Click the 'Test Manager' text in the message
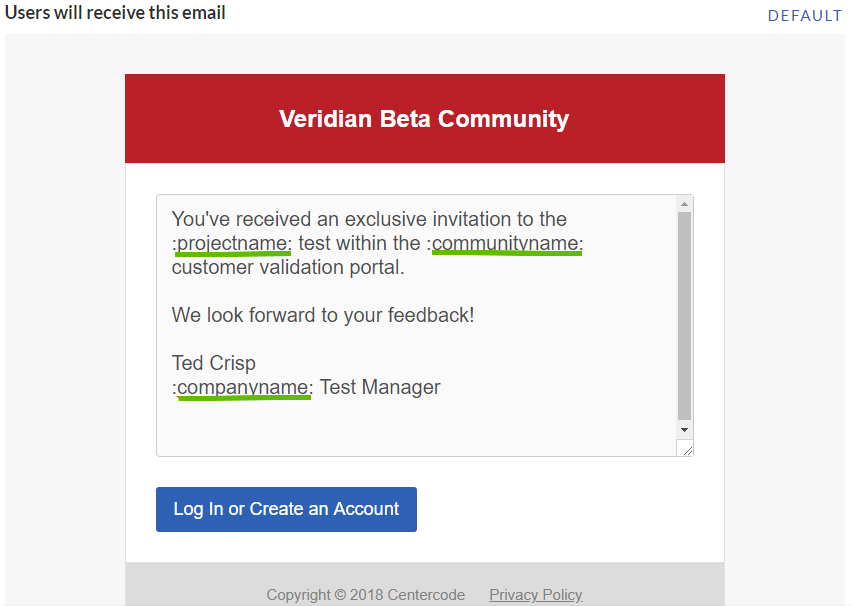 380,387
